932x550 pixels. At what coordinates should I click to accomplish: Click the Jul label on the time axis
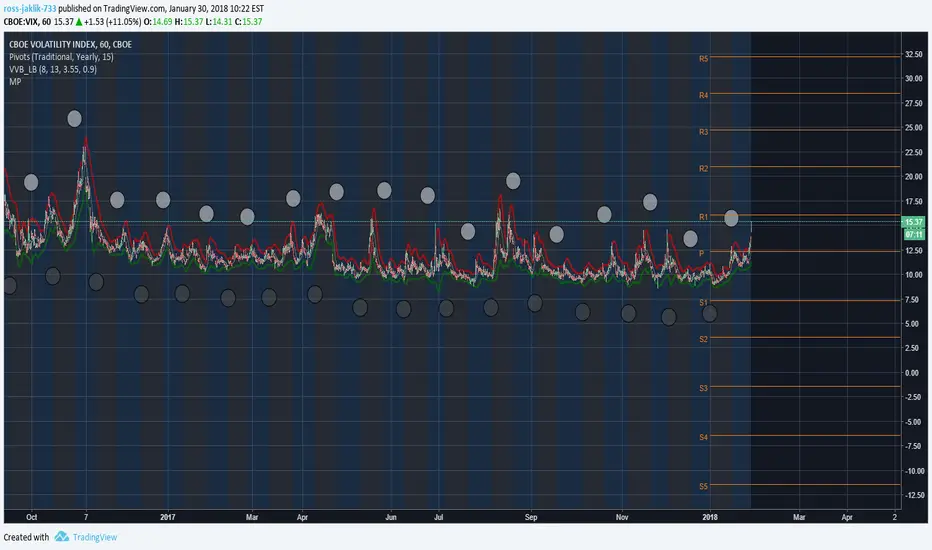coord(439,517)
